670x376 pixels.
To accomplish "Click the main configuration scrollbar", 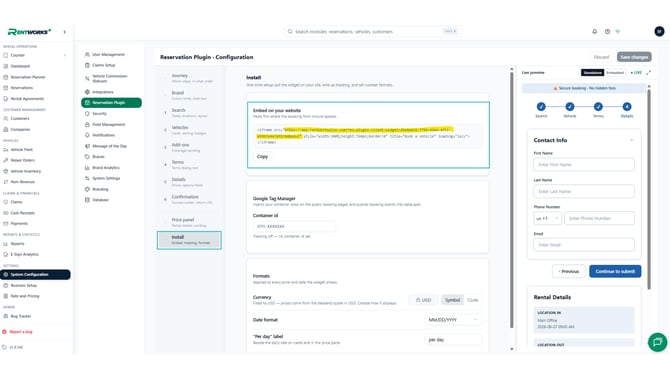I will pyautogui.click(x=511, y=200).
